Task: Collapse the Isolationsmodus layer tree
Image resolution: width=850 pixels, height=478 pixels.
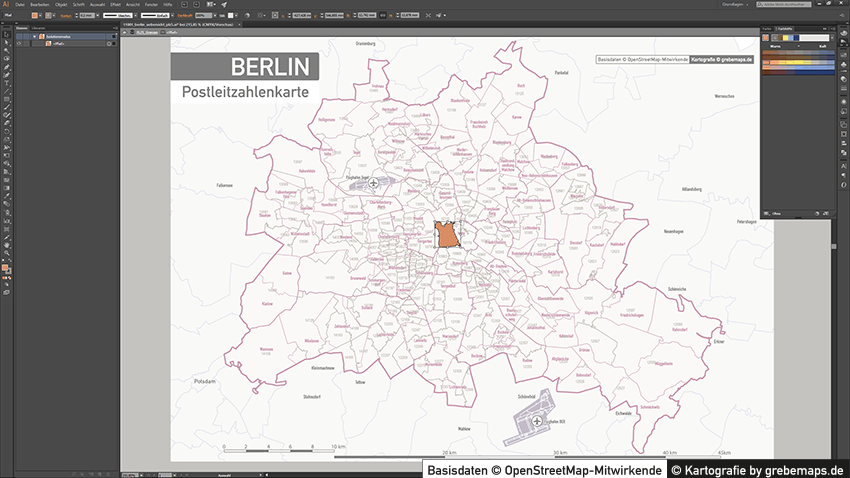Action: click(x=34, y=36)
